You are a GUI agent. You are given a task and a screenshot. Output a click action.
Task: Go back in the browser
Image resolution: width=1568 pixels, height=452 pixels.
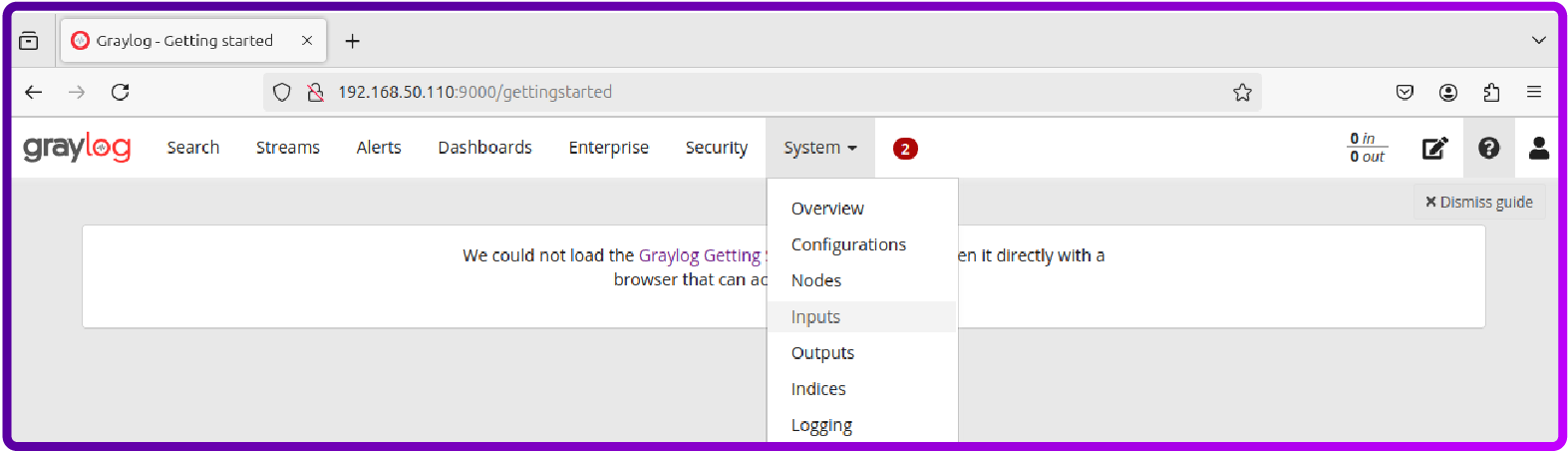pyautogui.click(x=34, y=92)
